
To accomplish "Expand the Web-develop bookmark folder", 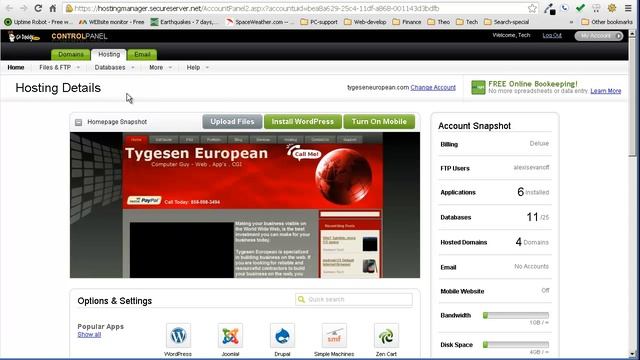I will (x=365, y=22).
